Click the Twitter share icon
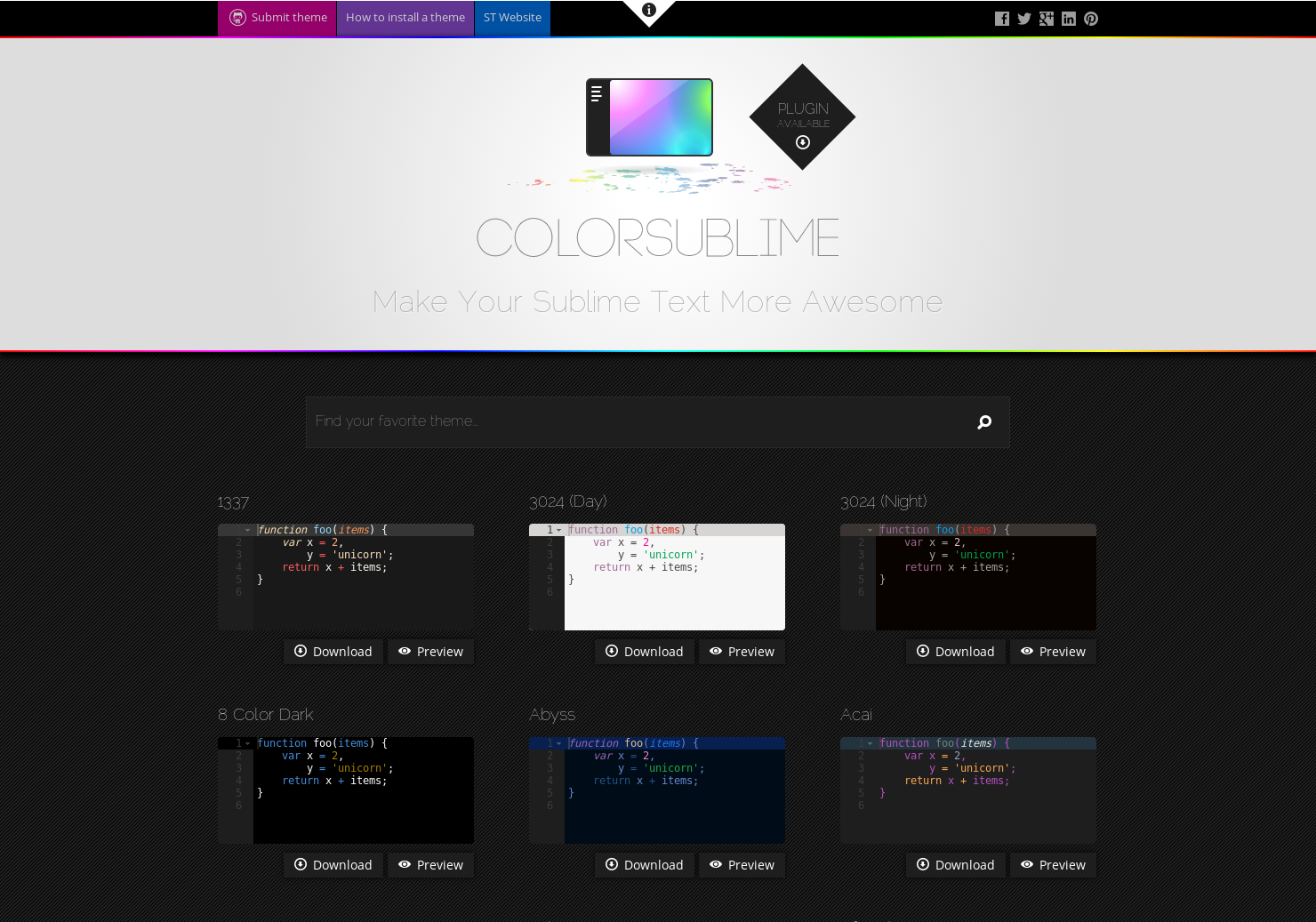Image resolution: width=1316 pixels, height=922 pixels. (x=1023, y=18)
